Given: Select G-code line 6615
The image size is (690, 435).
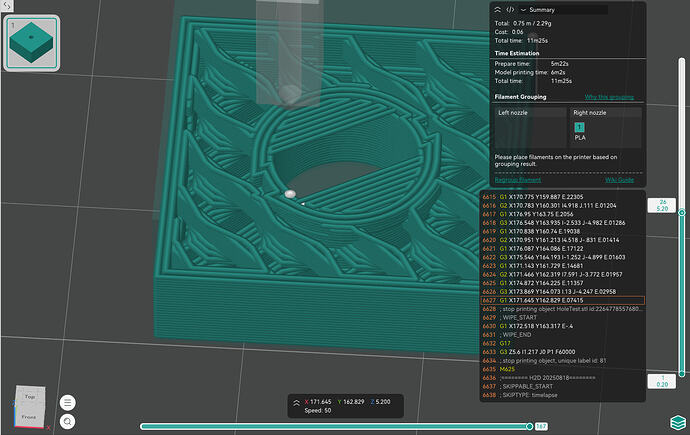Looking at the screenshot, I should (x=562, y=197).
